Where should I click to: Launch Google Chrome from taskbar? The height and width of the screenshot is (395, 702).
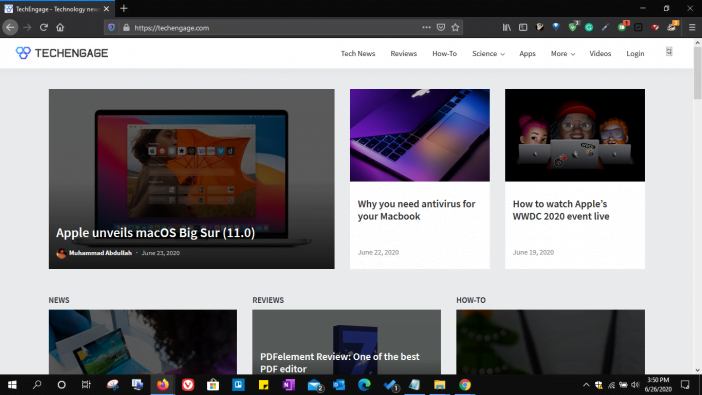(x=465, y=385)
